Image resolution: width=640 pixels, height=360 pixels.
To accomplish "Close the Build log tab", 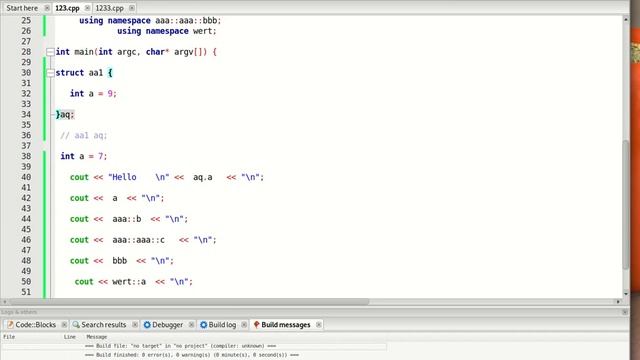I will click(x=244, y=324).
